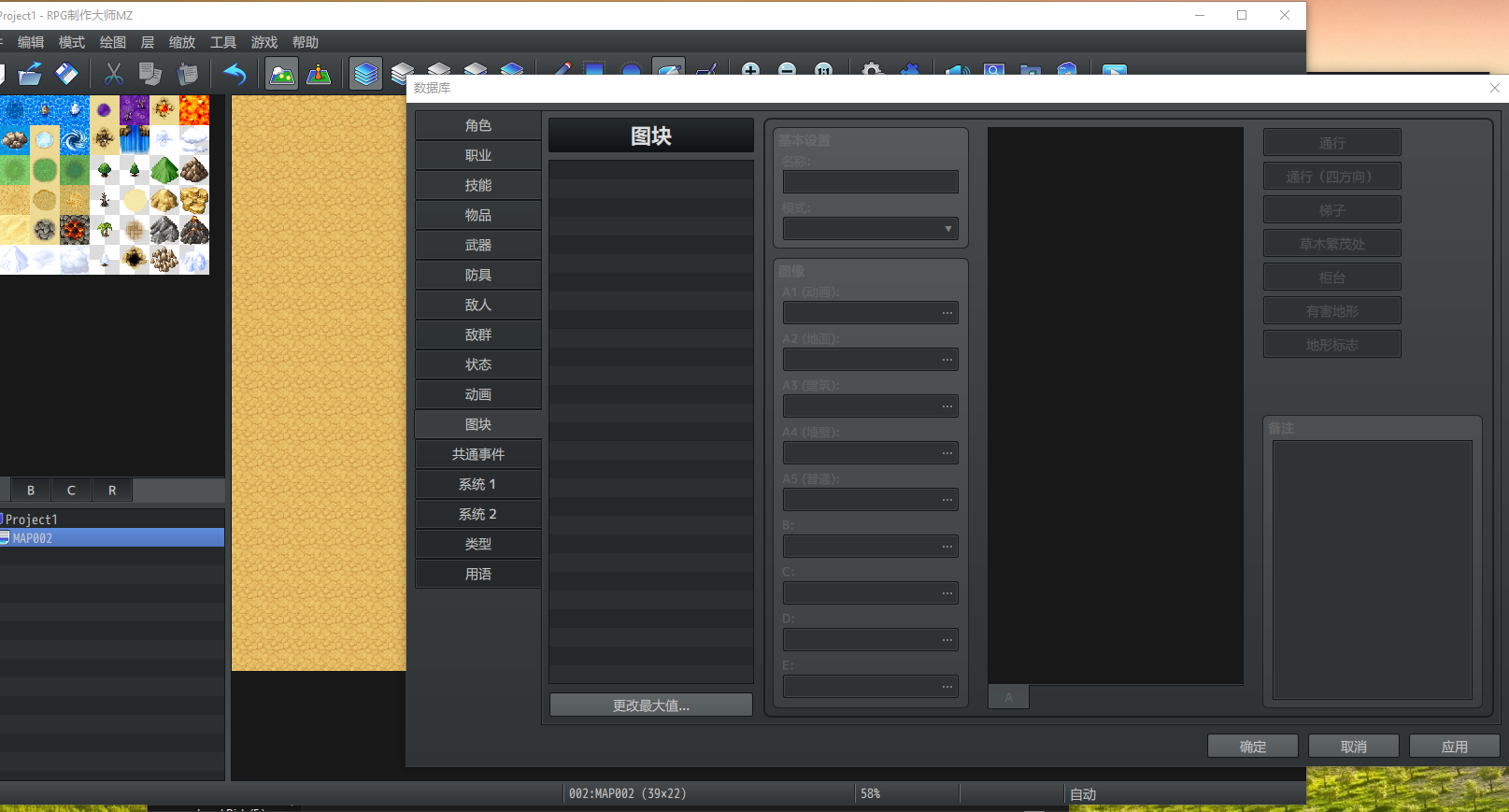Image resolution: width=1509 pixels, height=812 pixels.
Task: Save the project using the floppy icon
Action: [66, 74]
